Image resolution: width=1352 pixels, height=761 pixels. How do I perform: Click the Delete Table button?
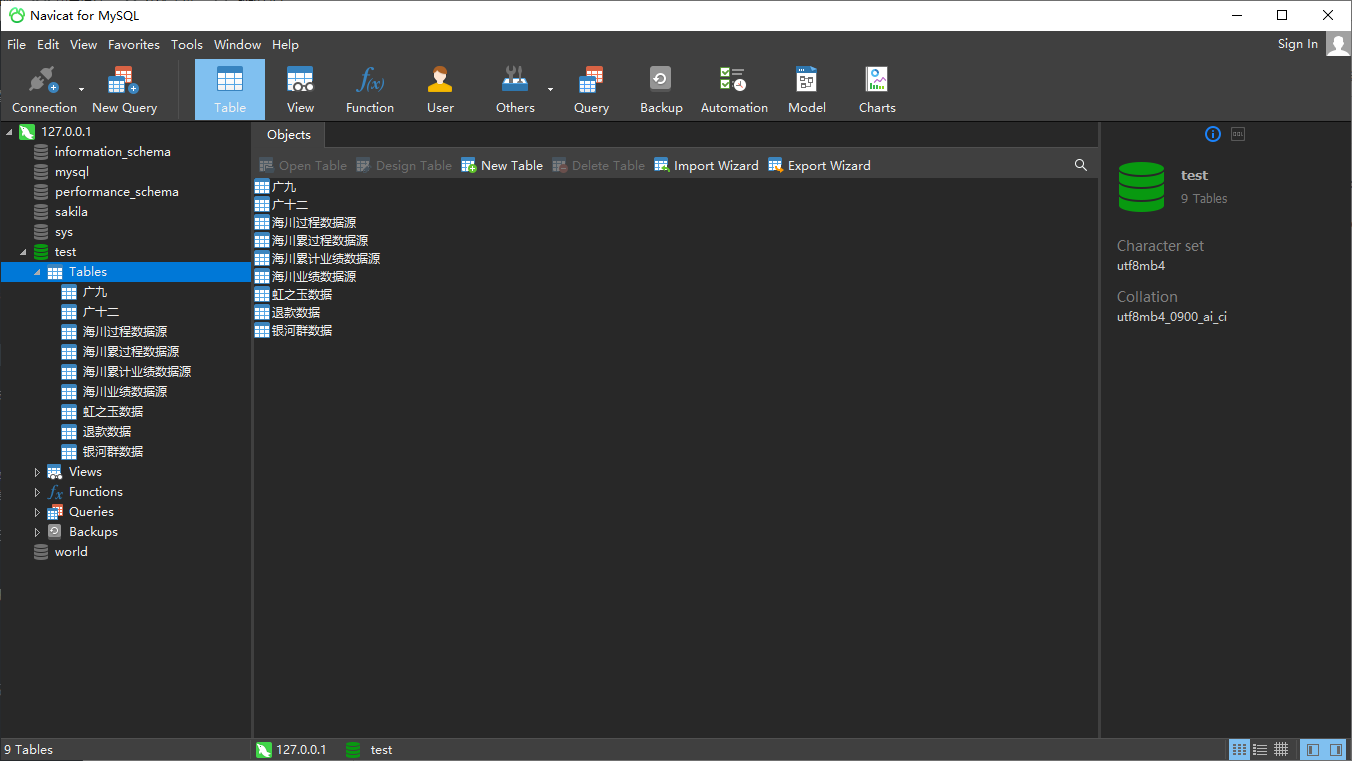(599, 166)
